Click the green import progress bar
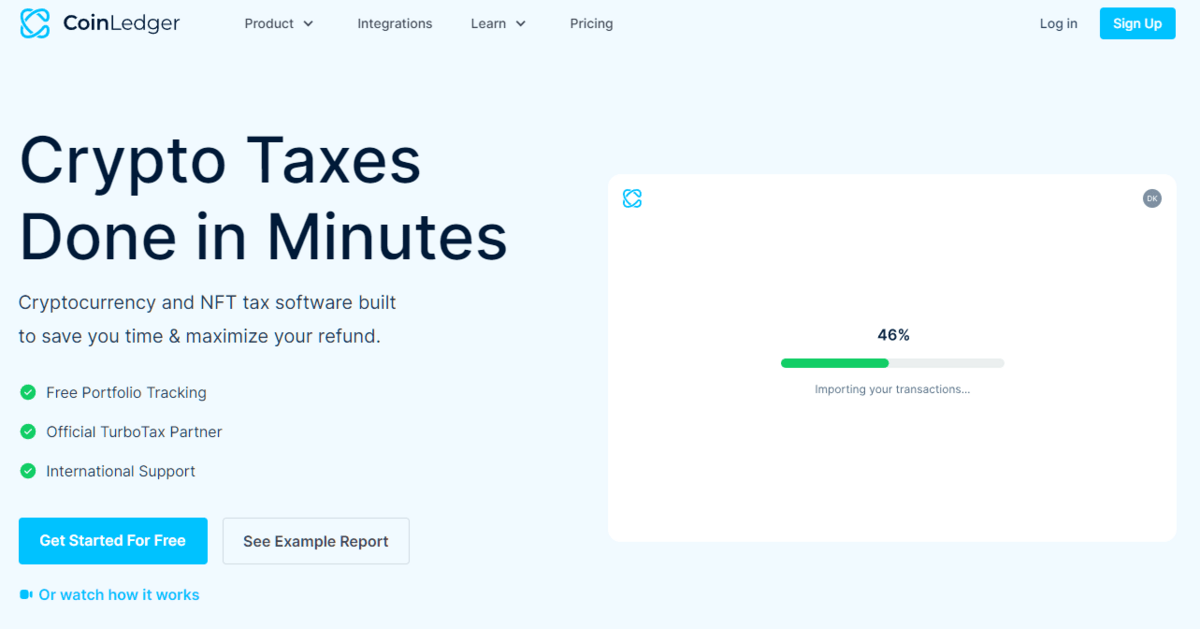1200x629 pixels. [835, 363]
